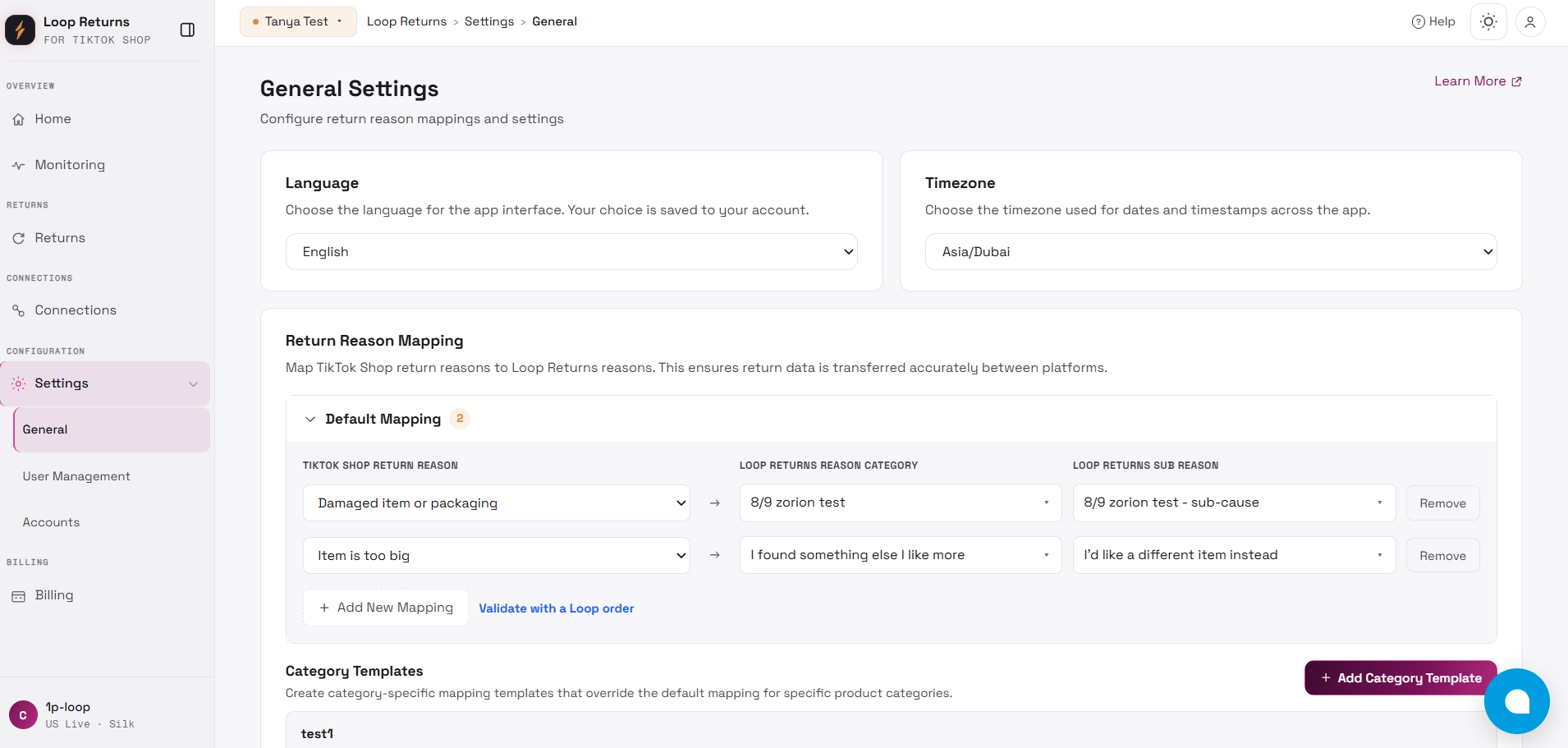The image size is (1568, 748).
Task: Open the Tanya Test store switcher
Action: 298,21
